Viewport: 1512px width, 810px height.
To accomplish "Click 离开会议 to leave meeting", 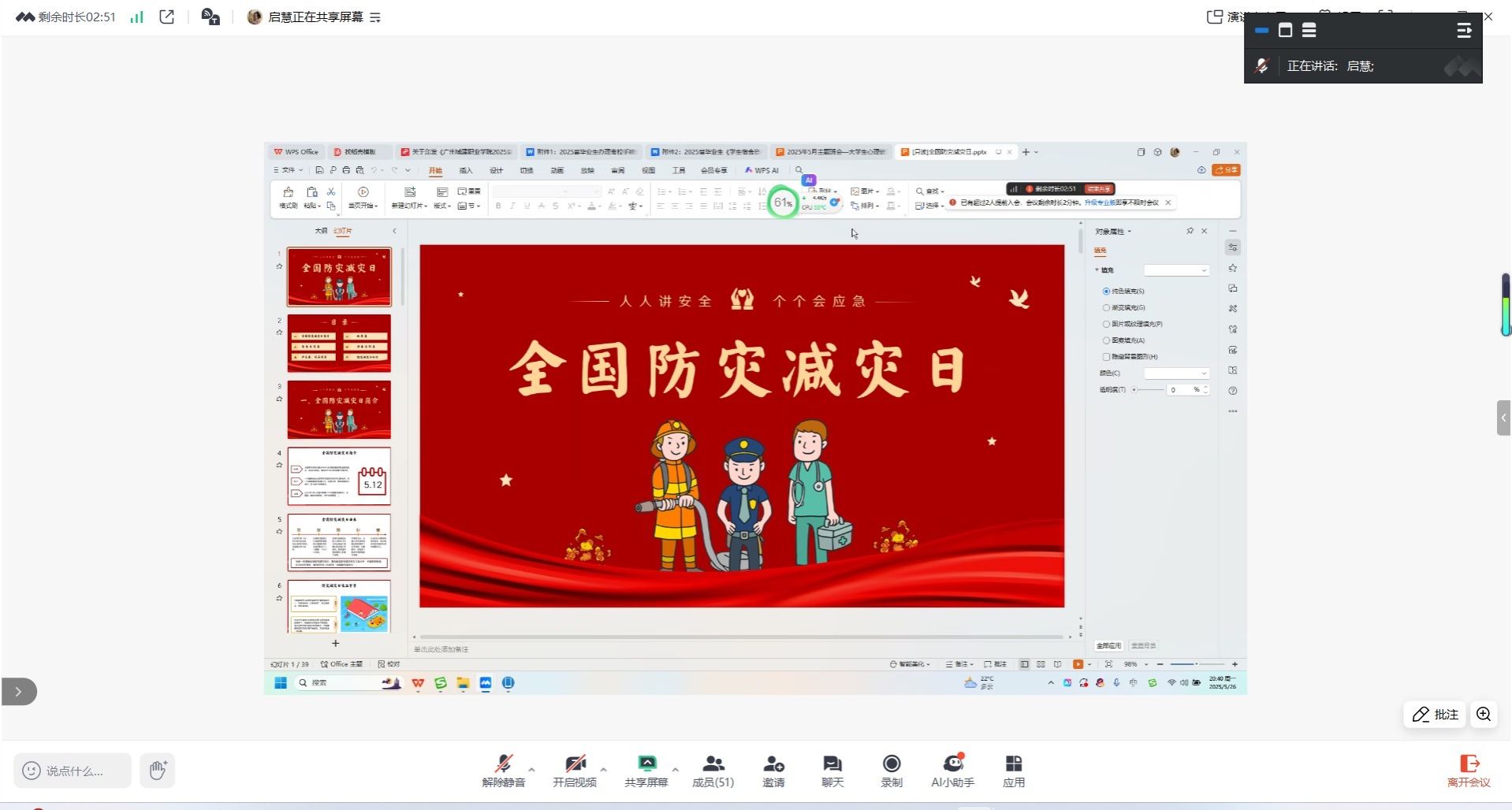I will click(1469, 770).
